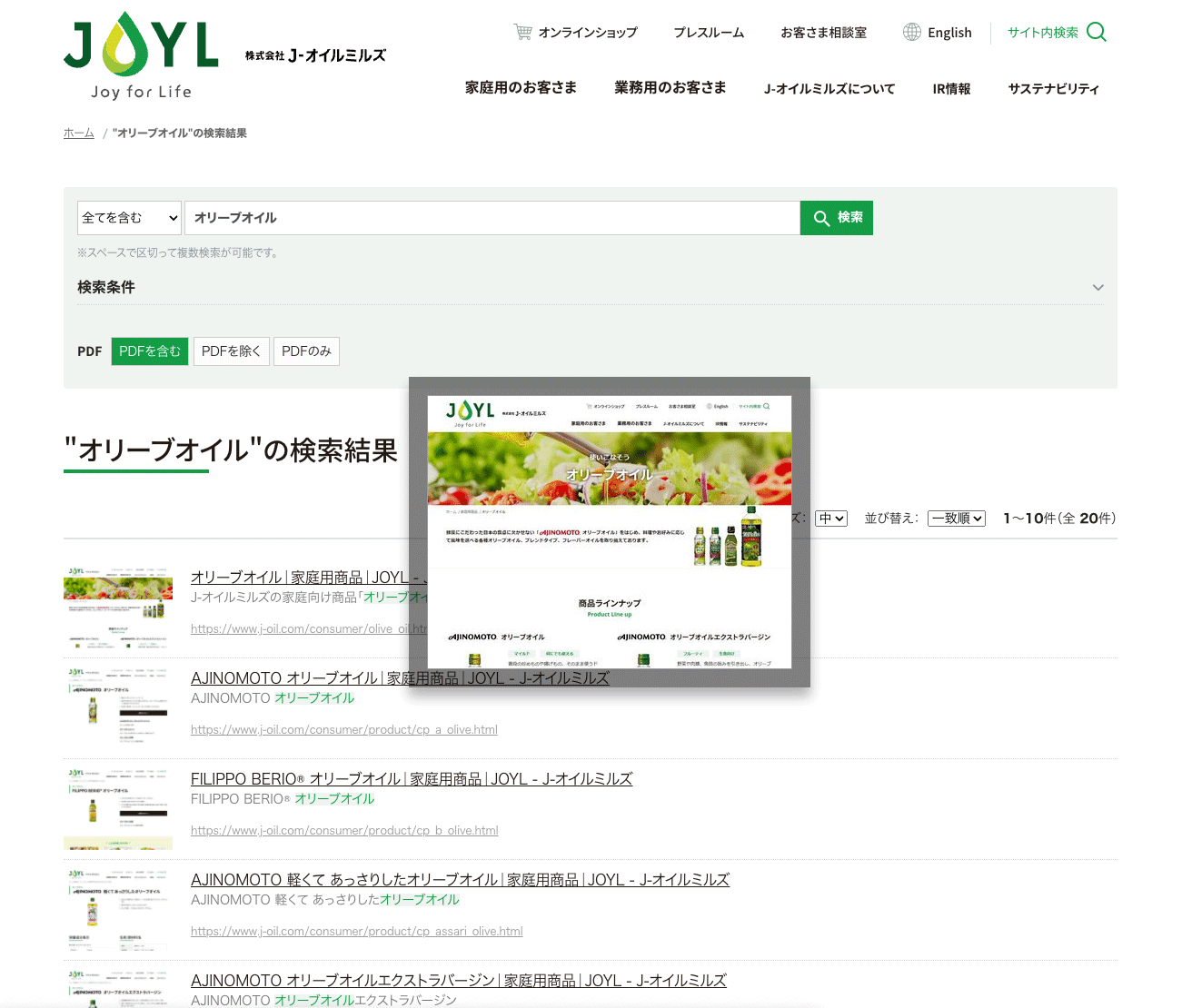Switch language to English
The image size is (1182, 1008).
pyautogui.click(x=949, y=33)
